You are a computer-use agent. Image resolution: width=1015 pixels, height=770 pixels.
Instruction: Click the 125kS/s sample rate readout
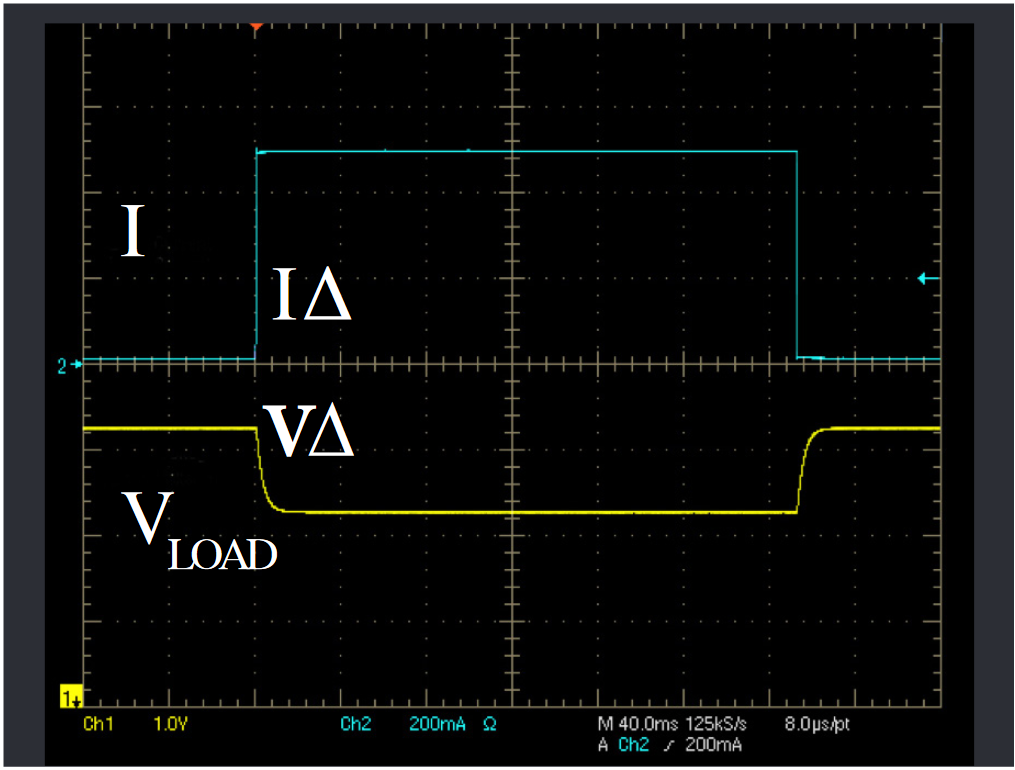(722, 724)
